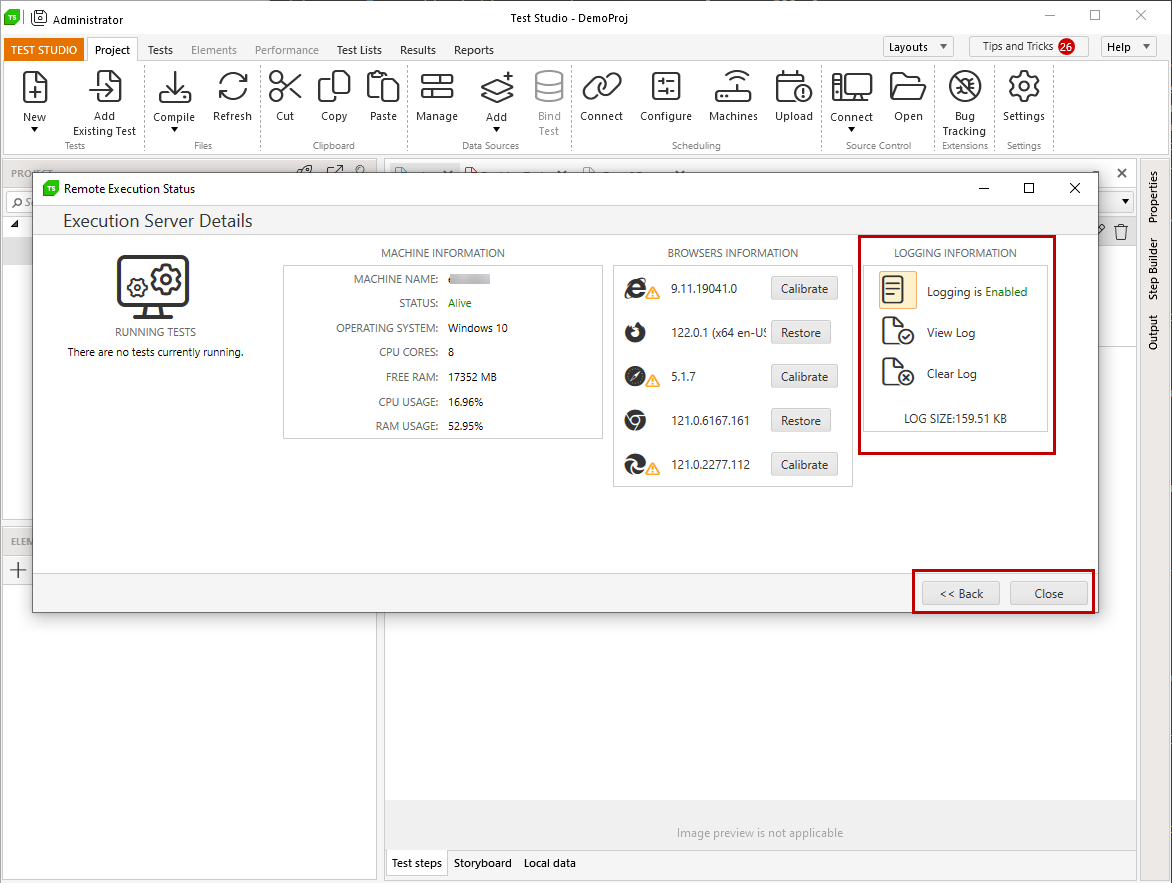Restore Chrome 121.0.6167.161 browser
The image size is (1172, 883).
click(801, 421)
